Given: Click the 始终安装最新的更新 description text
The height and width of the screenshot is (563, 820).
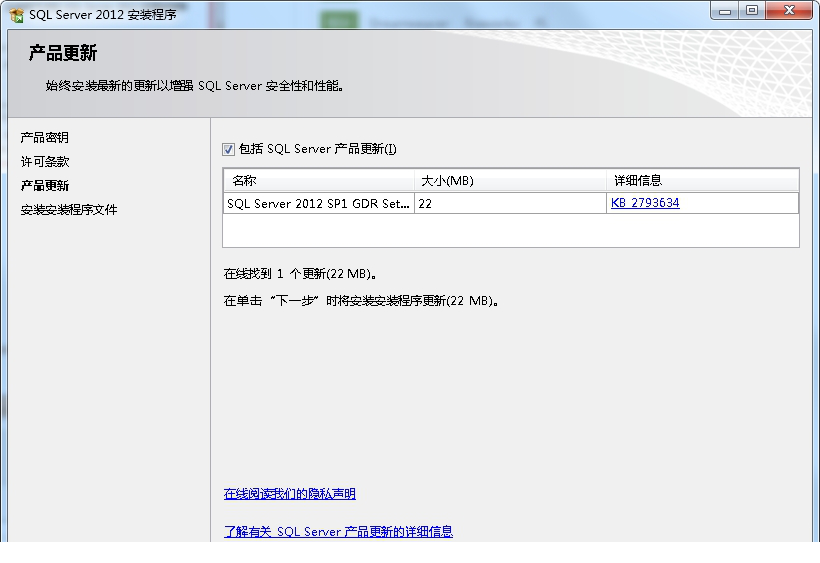Looking at the screenshot, I should click(x=195, y=86).
